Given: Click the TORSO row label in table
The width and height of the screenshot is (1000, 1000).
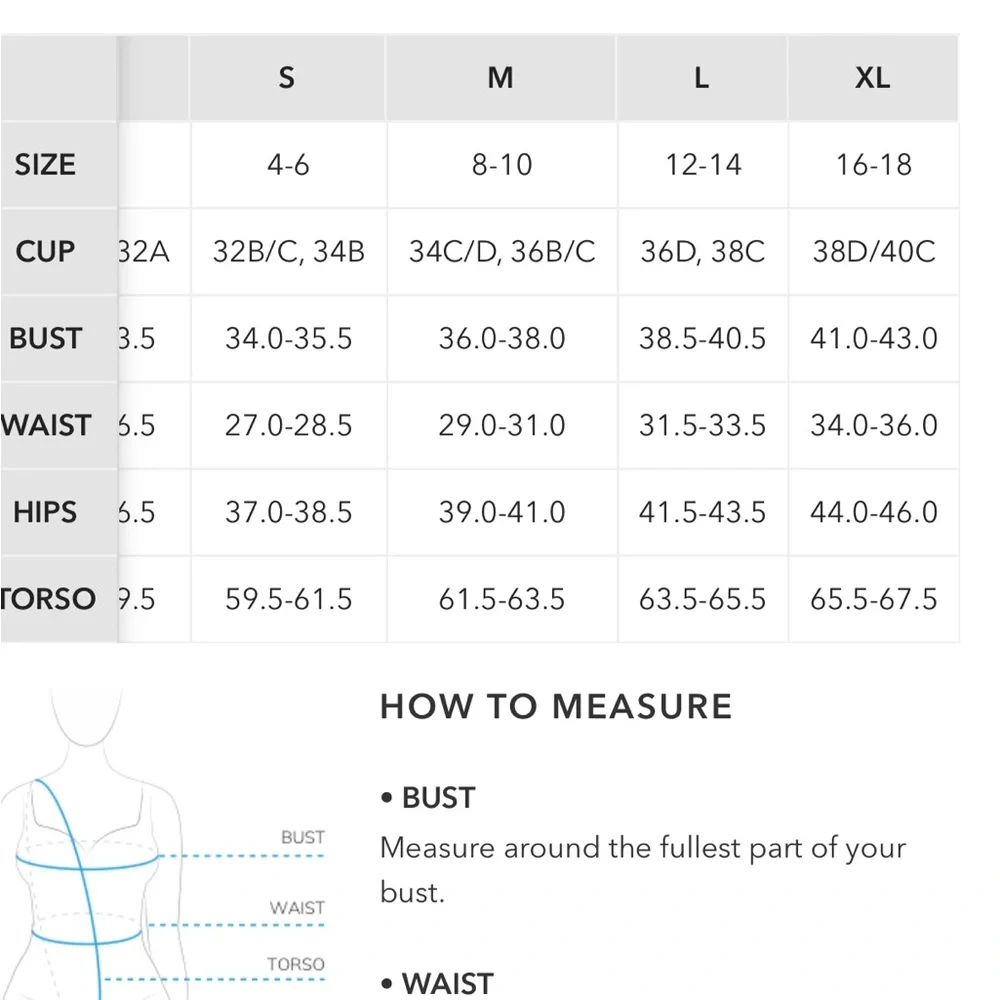Looking at the screenshot, I should coord(50,599).
